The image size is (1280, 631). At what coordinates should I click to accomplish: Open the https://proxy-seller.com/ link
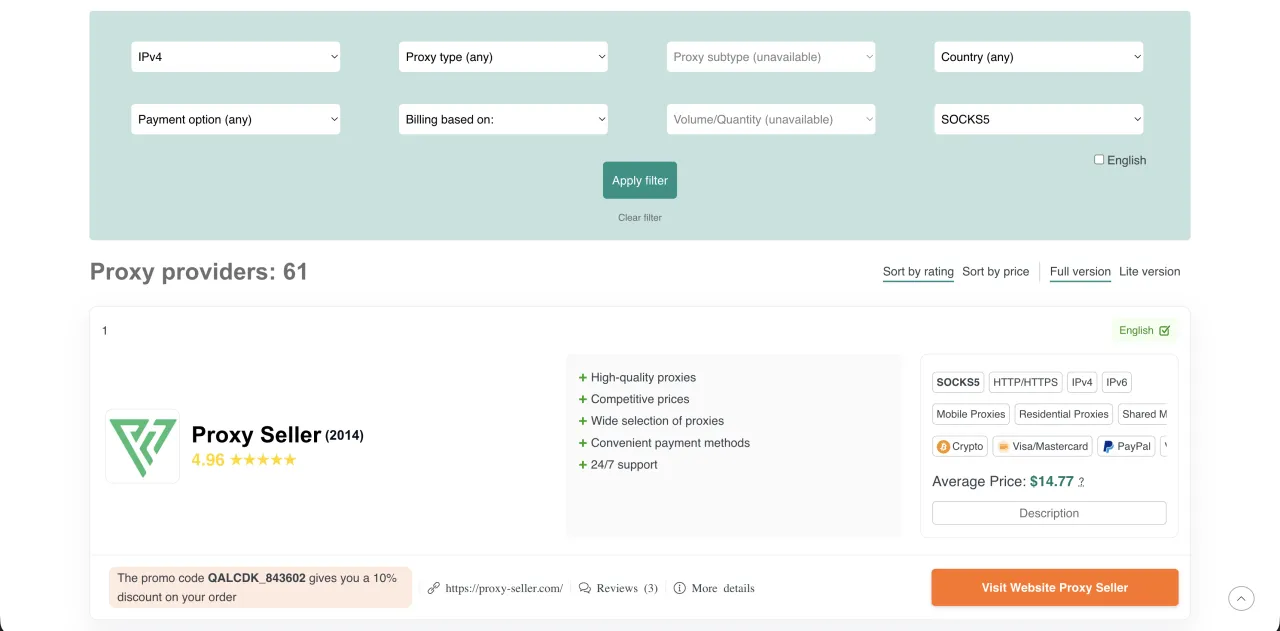coord(504,588)
